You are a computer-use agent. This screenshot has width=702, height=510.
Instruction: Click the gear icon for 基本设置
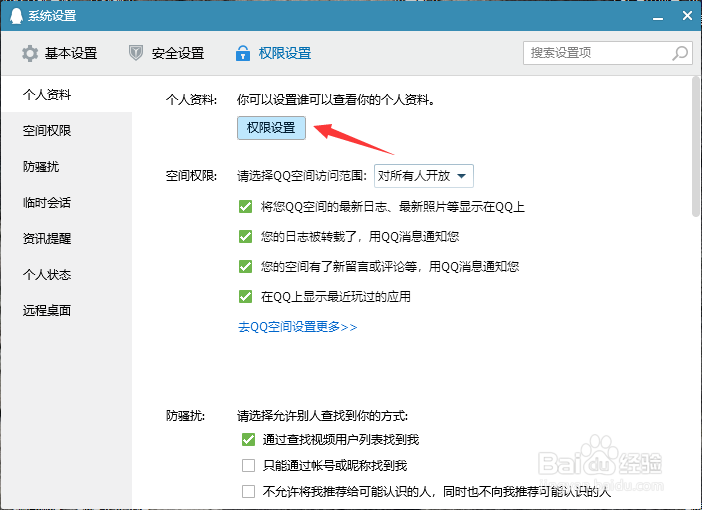pyautogui.click(x=30, y=53)
